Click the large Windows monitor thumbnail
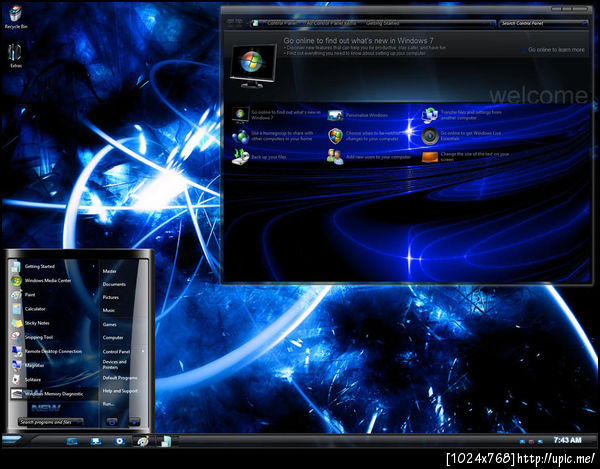 tap(253, 65)
